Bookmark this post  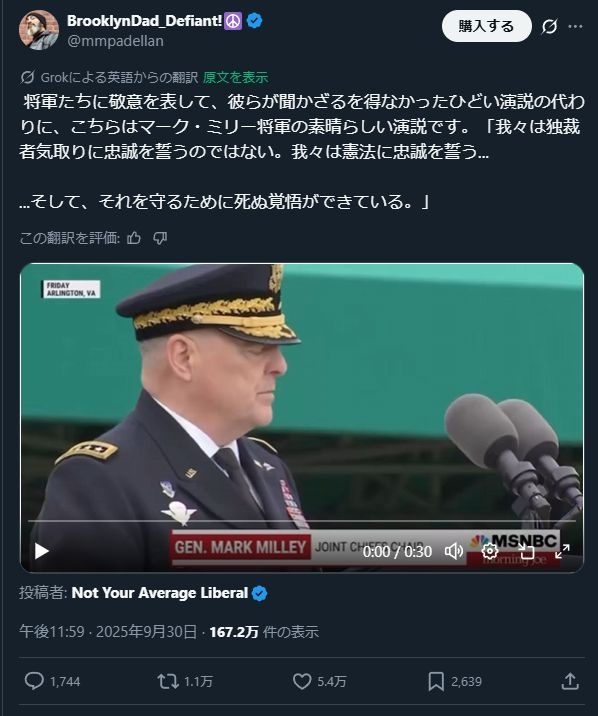(436, 681)
